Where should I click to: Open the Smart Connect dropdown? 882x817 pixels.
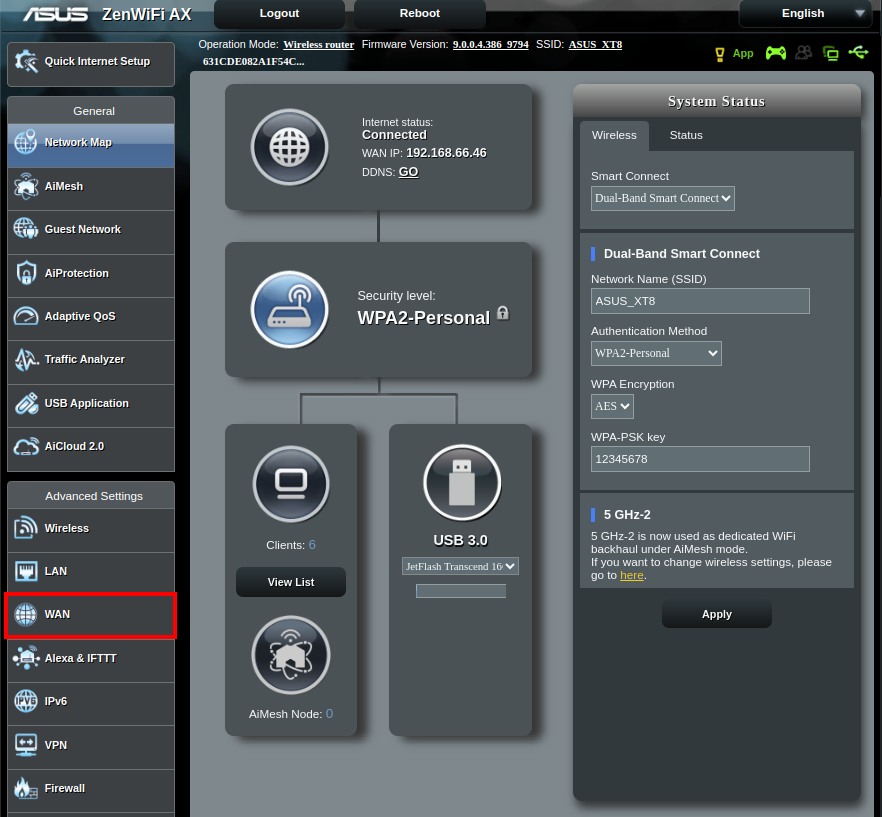pyautogui.click(x=662, y=198)
